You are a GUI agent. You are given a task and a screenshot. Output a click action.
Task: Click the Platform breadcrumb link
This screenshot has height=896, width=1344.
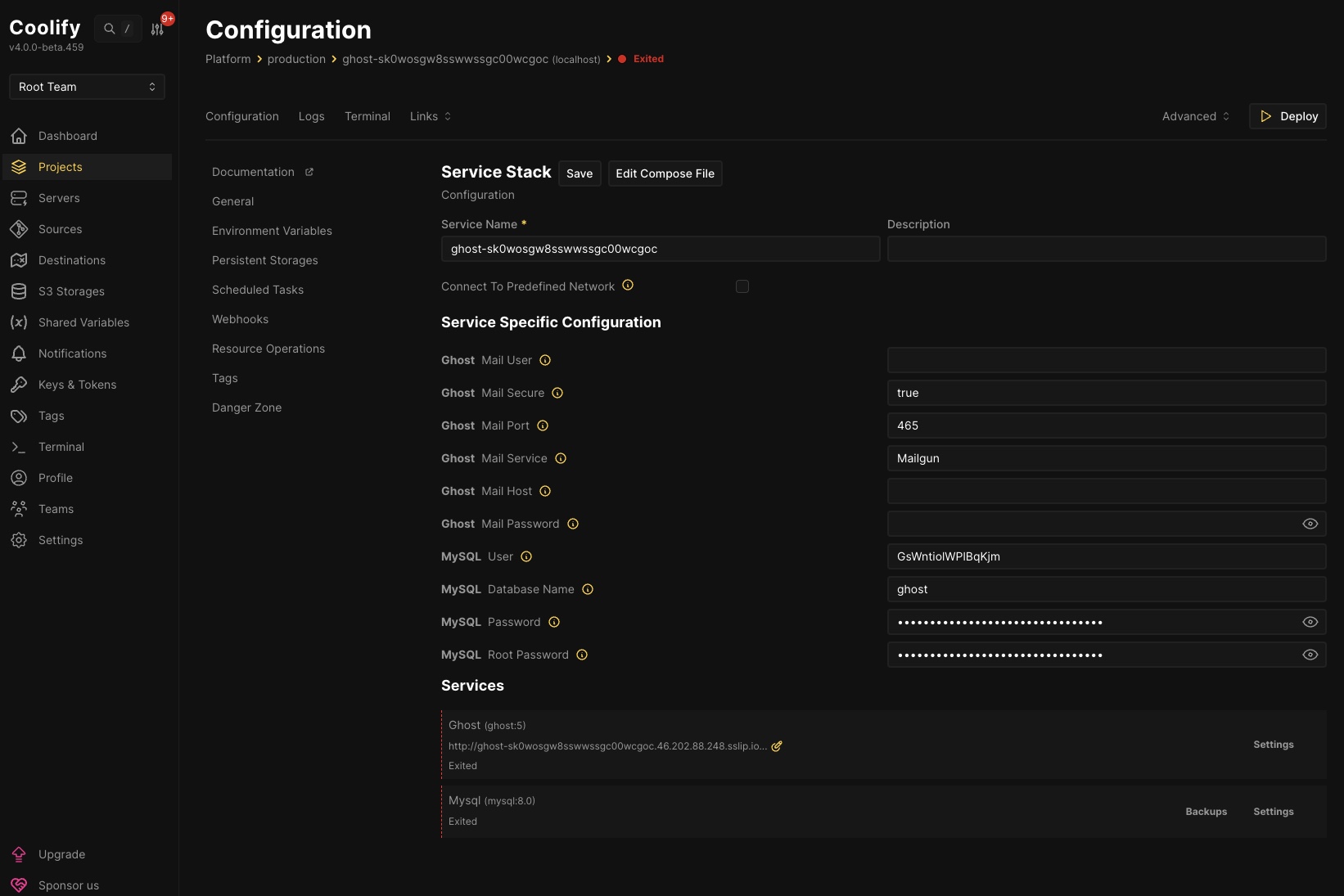pos(228,59)
